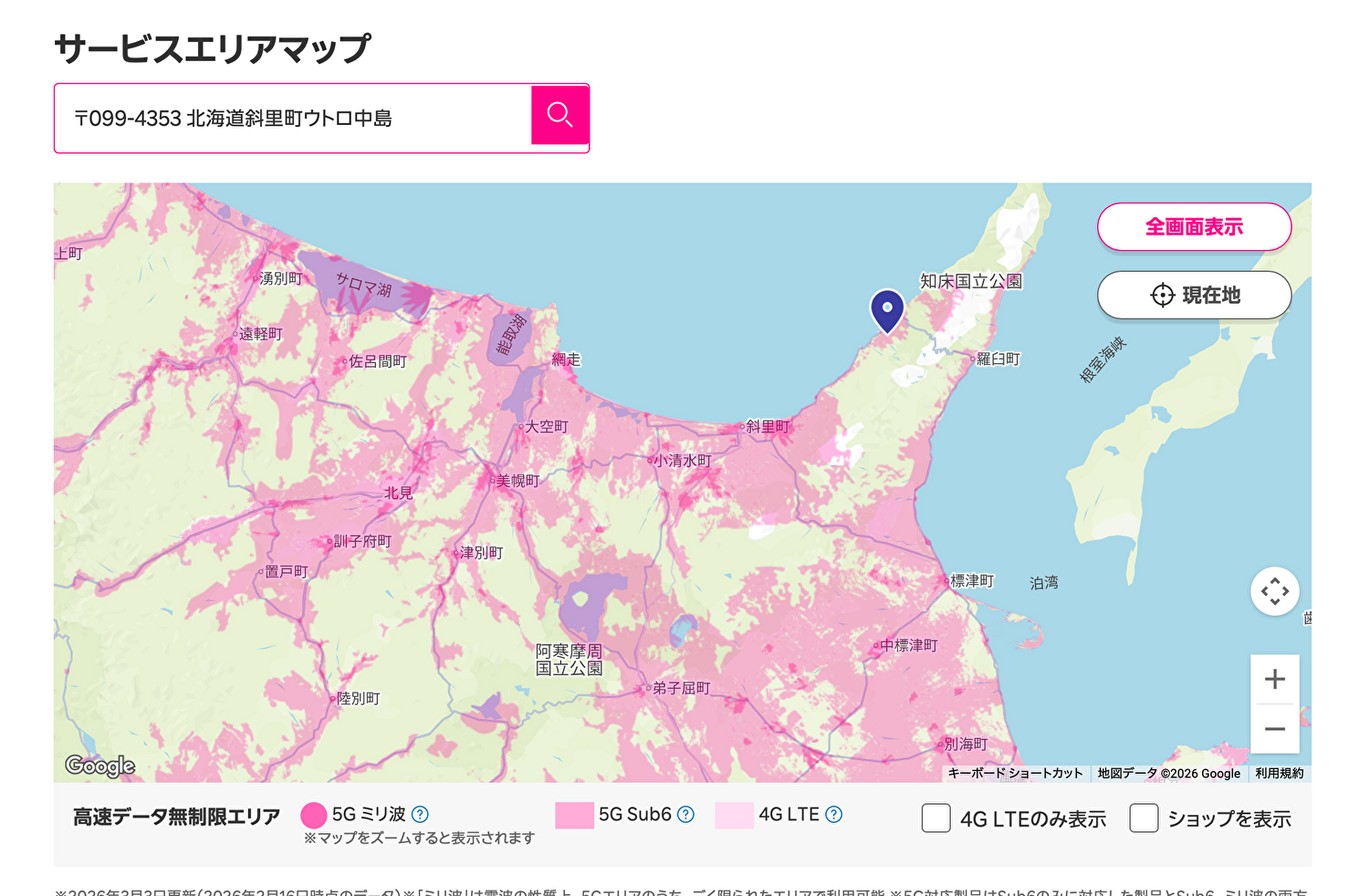Open 5G Sub6 help question icon

[686, 815]
